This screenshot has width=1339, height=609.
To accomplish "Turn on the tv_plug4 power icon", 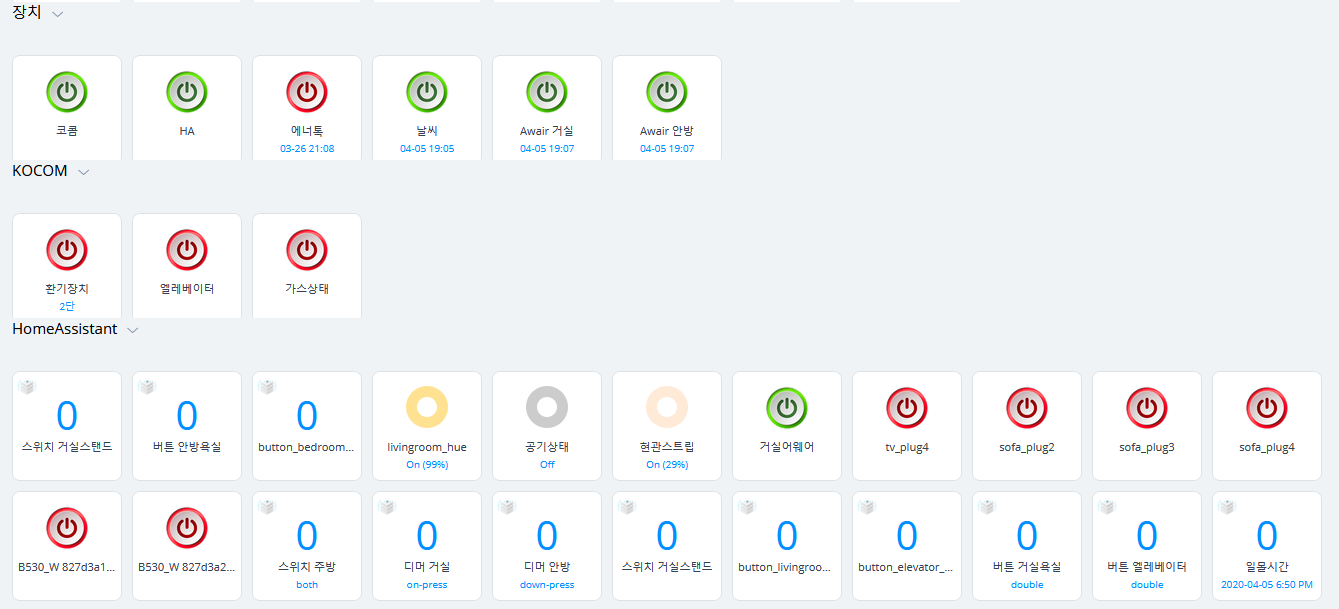I will tap(907, 408).
